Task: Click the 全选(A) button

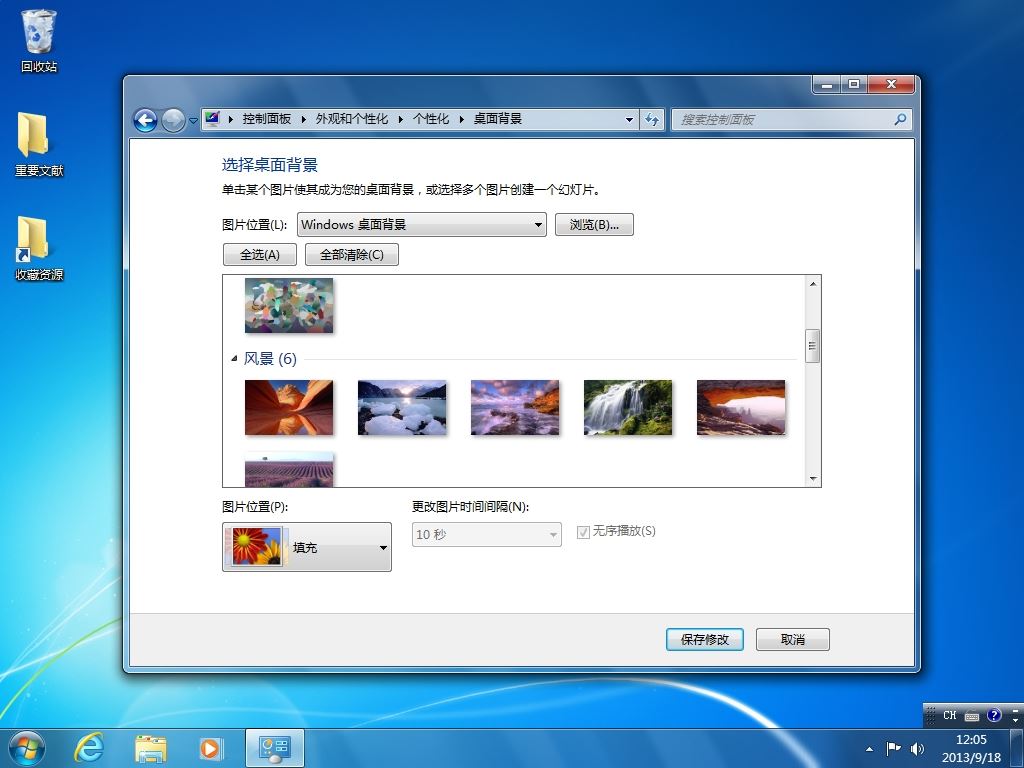Action: tap(260, 255)
